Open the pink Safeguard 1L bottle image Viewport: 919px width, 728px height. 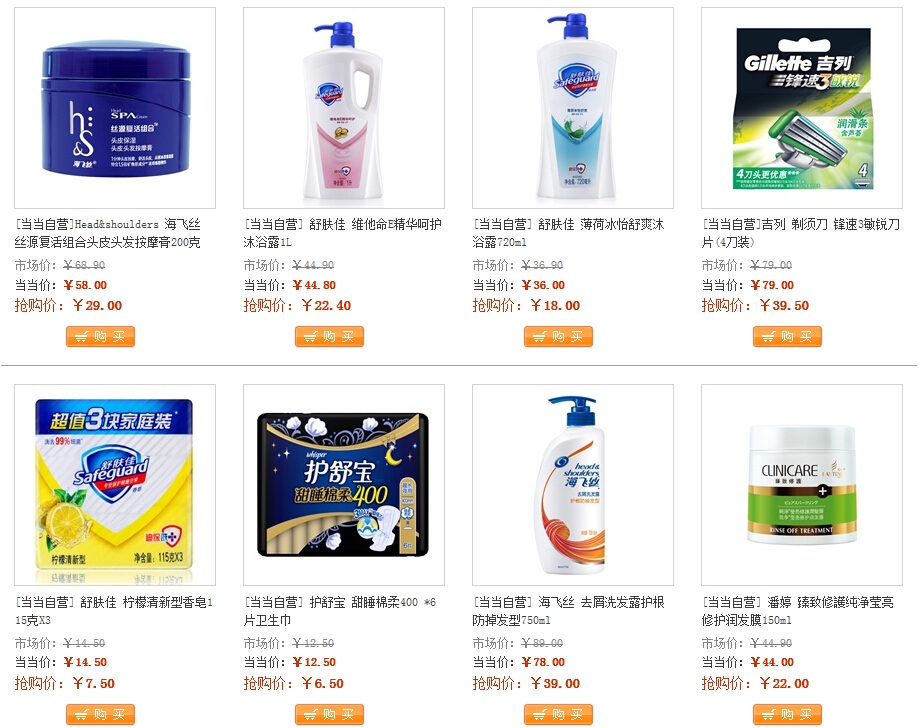pyautogui.click(x=344, y=108)
